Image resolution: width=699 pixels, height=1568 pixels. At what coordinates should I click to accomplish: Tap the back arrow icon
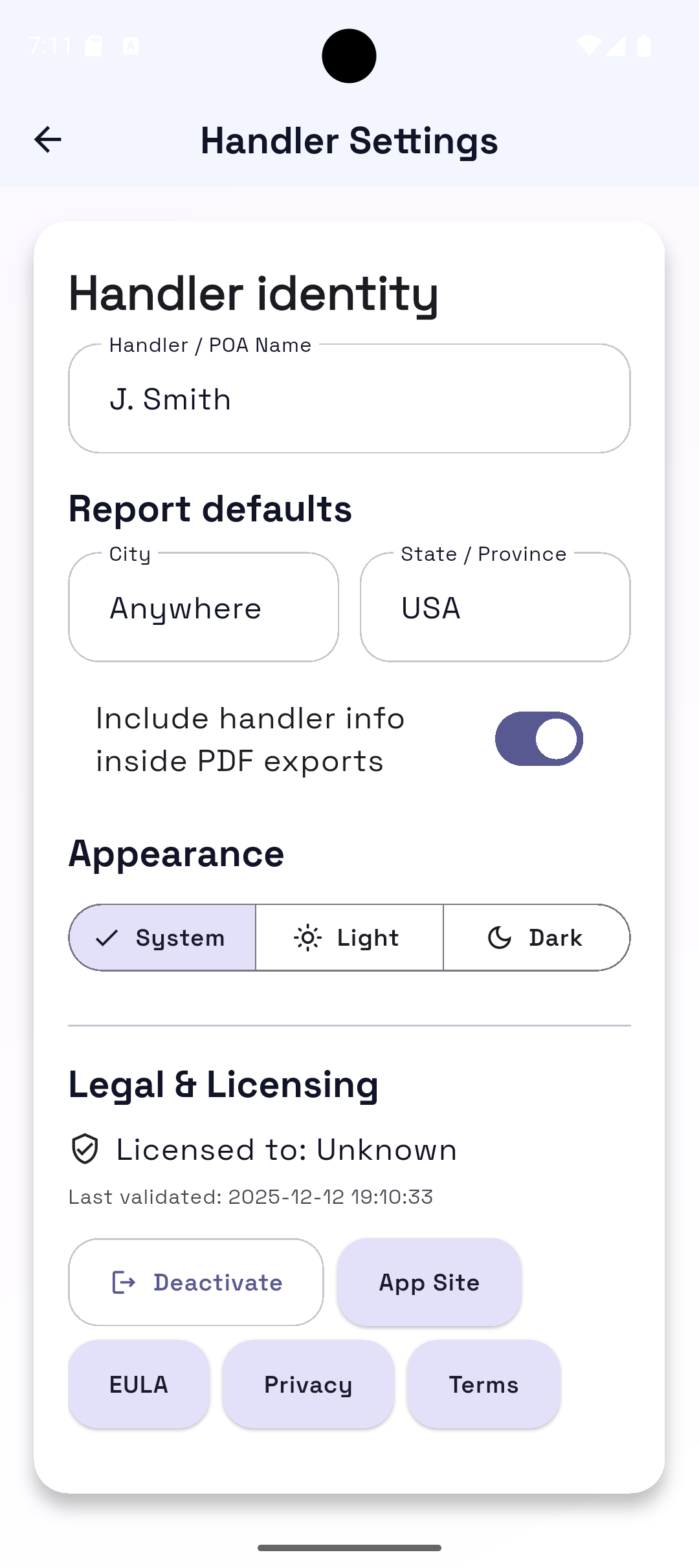(x=47, y=139)
